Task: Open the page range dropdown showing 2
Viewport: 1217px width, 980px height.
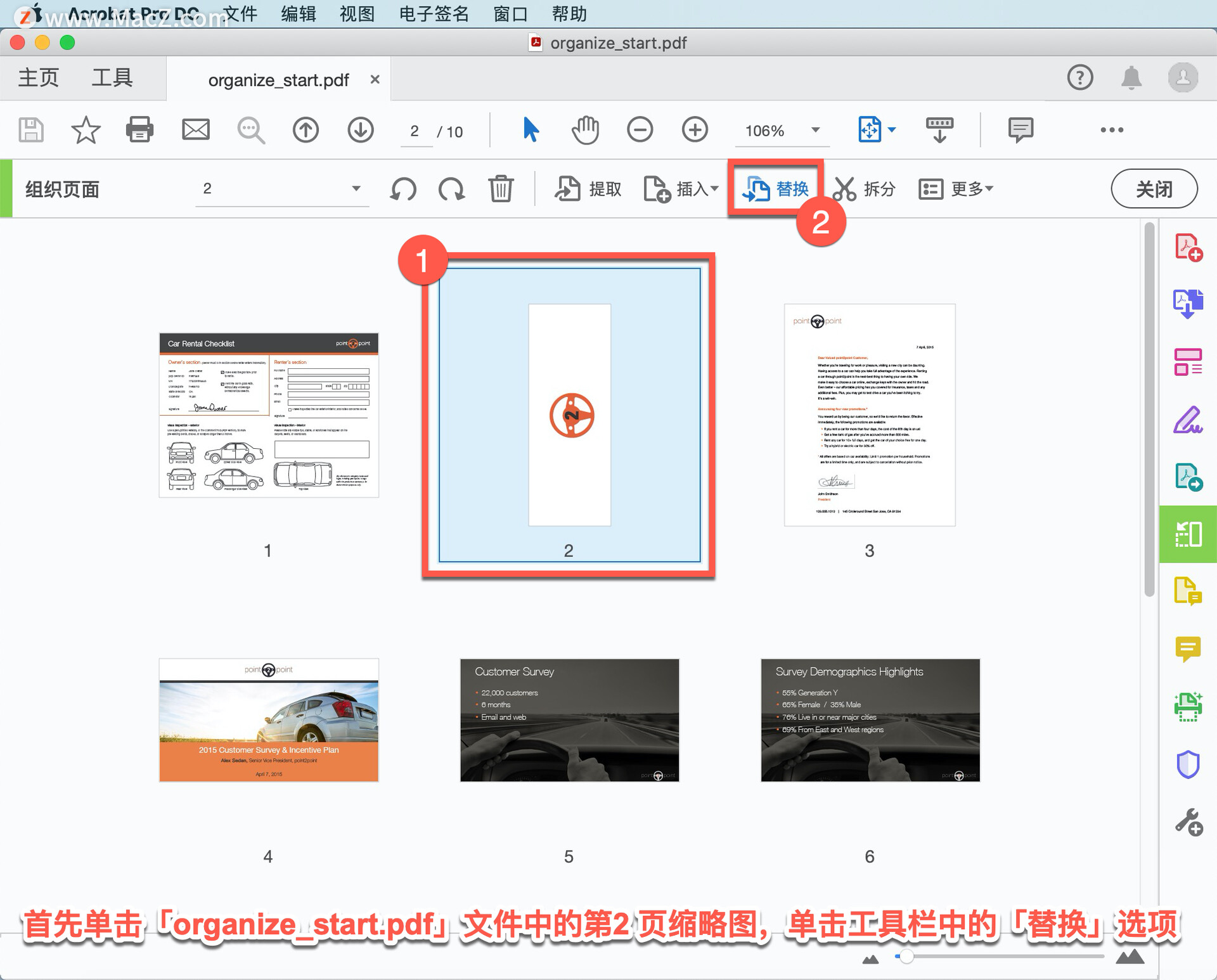Action: click(356, 189)
